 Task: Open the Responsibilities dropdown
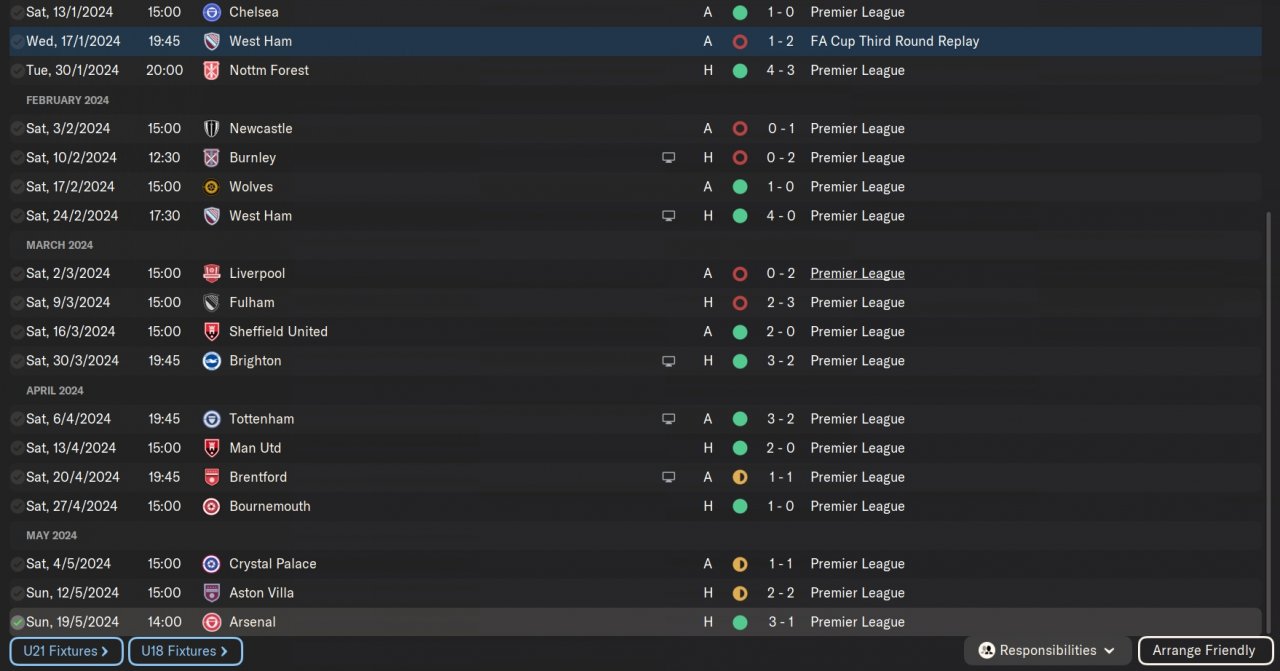pos(1047,651)
